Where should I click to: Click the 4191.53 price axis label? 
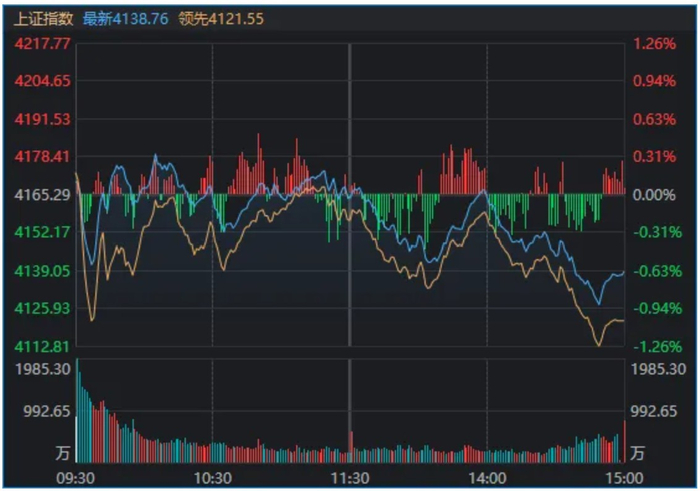click(42, 119)
